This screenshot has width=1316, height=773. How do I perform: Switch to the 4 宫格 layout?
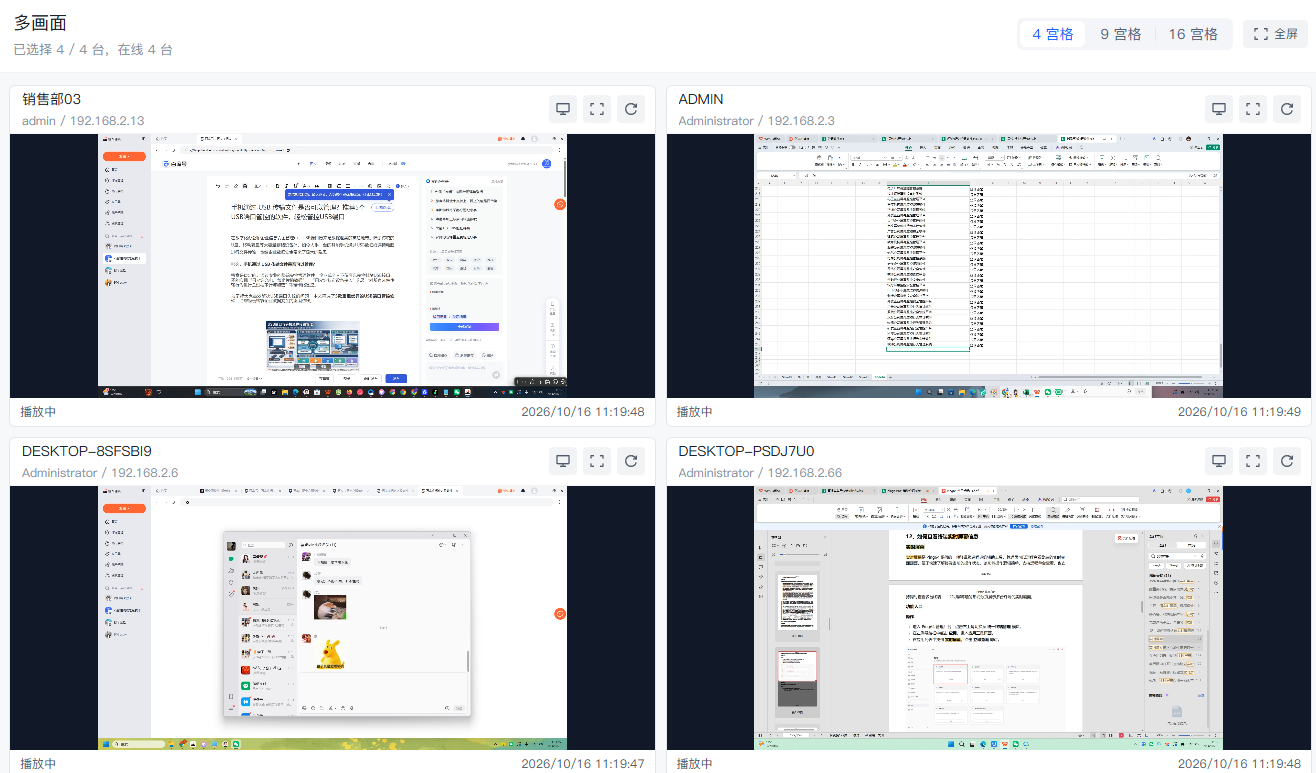pyautogui.click(x=1053, y=34)
